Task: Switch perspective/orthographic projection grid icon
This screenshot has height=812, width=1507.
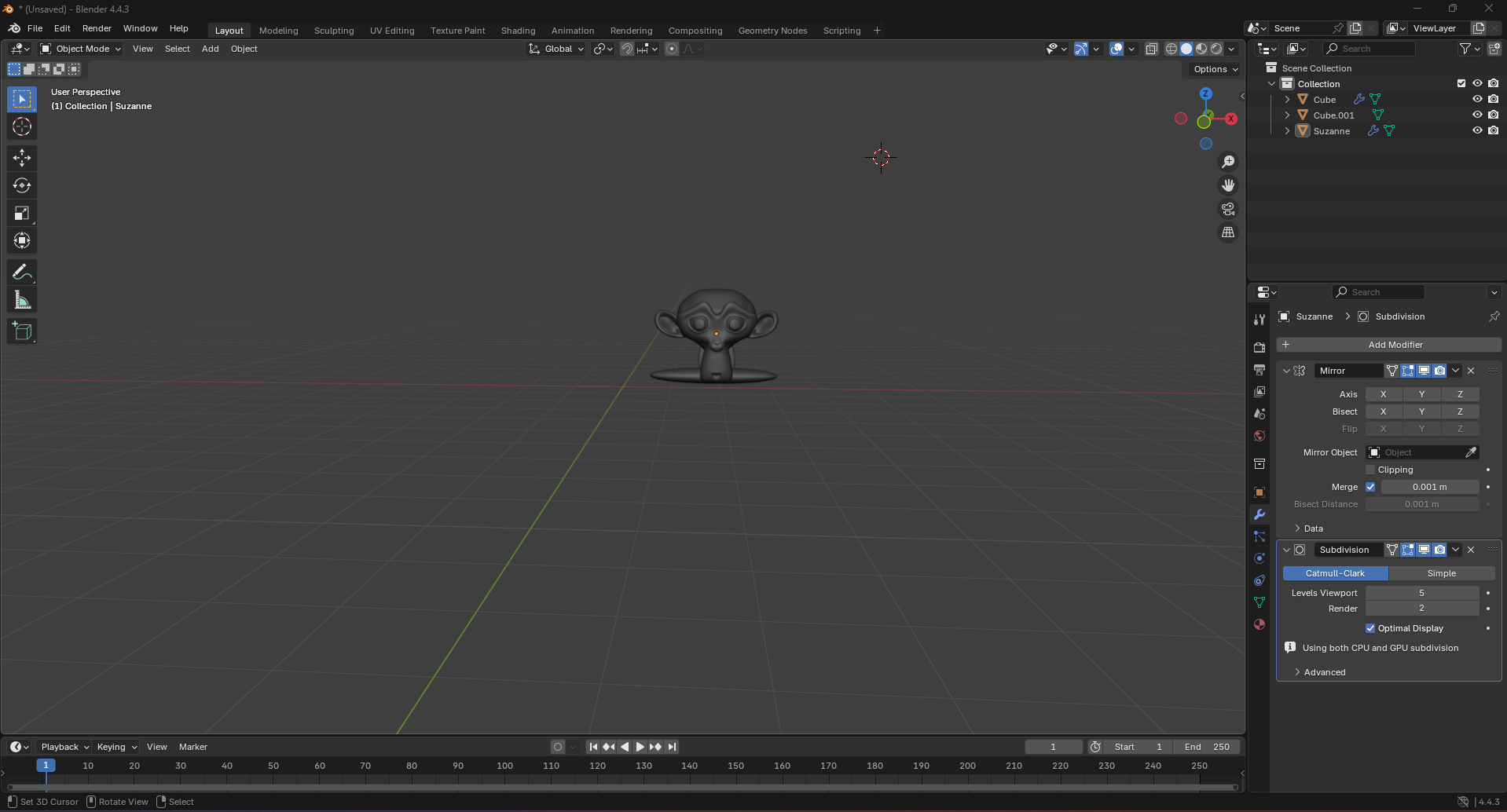Action: pyautogui.click(x=1228, y=232)
